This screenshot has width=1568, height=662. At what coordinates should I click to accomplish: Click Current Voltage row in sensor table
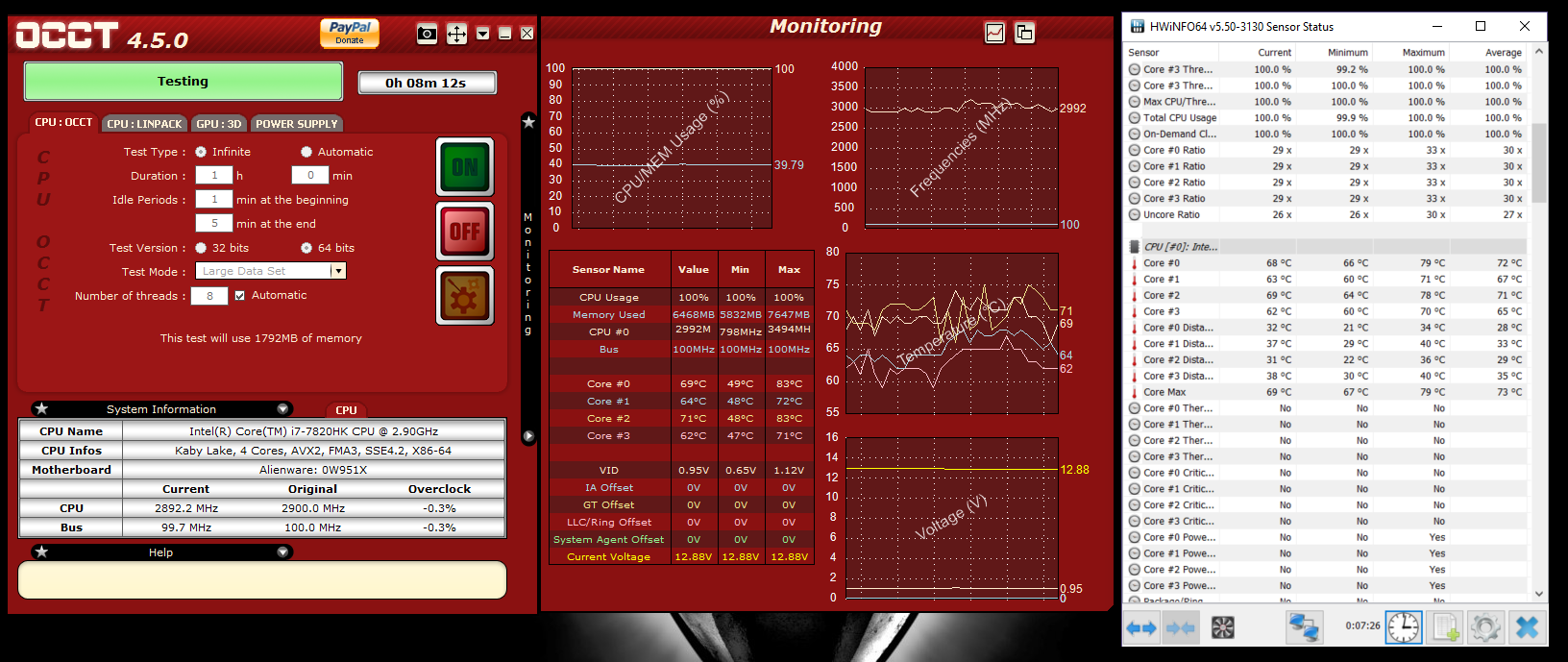tap(681, 556)
